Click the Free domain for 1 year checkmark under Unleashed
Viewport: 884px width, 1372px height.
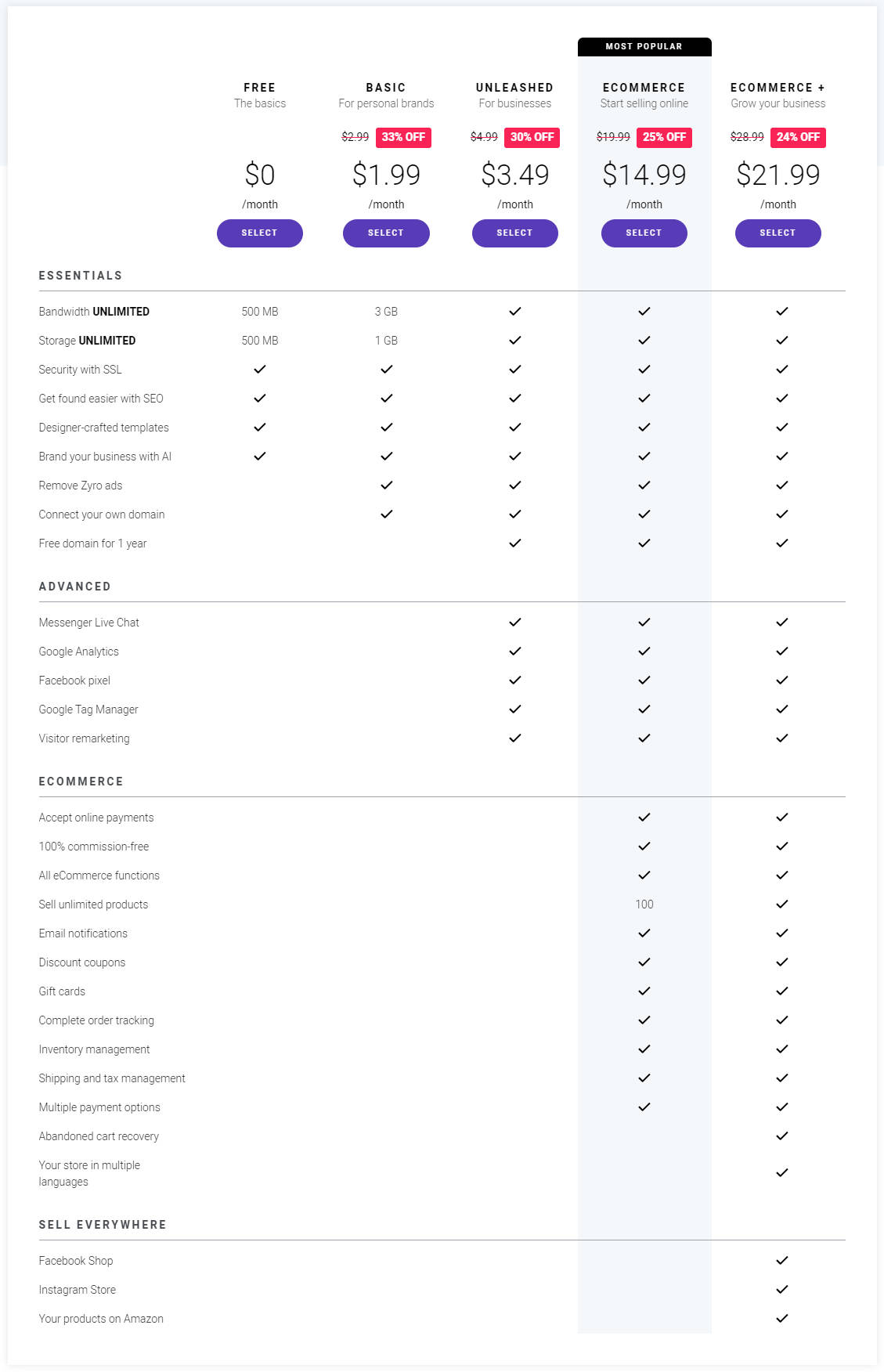pos(514,543)
